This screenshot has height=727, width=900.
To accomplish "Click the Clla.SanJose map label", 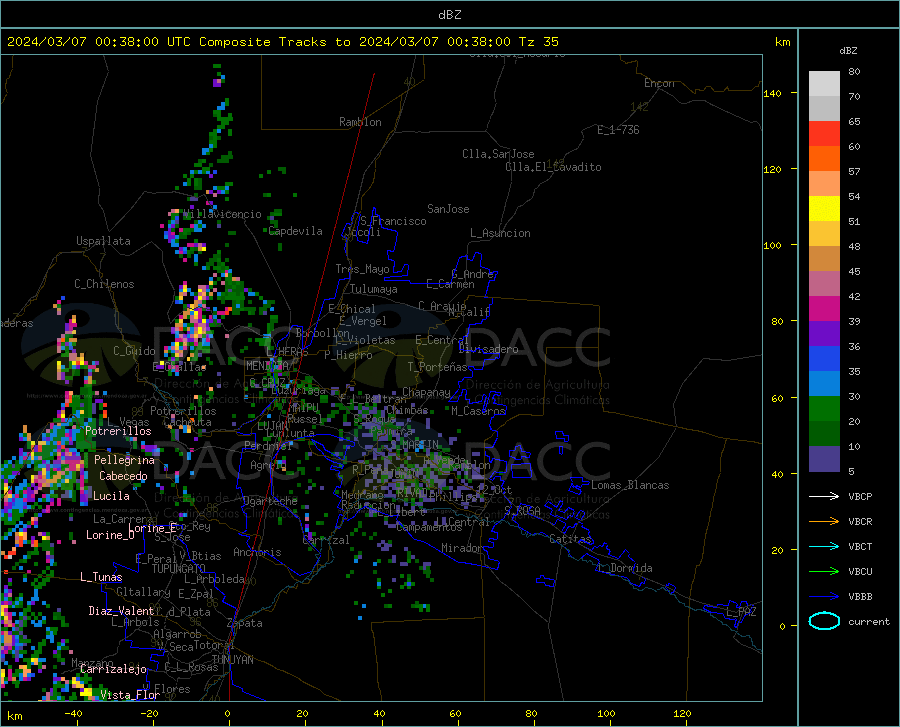I will (498, 154).
